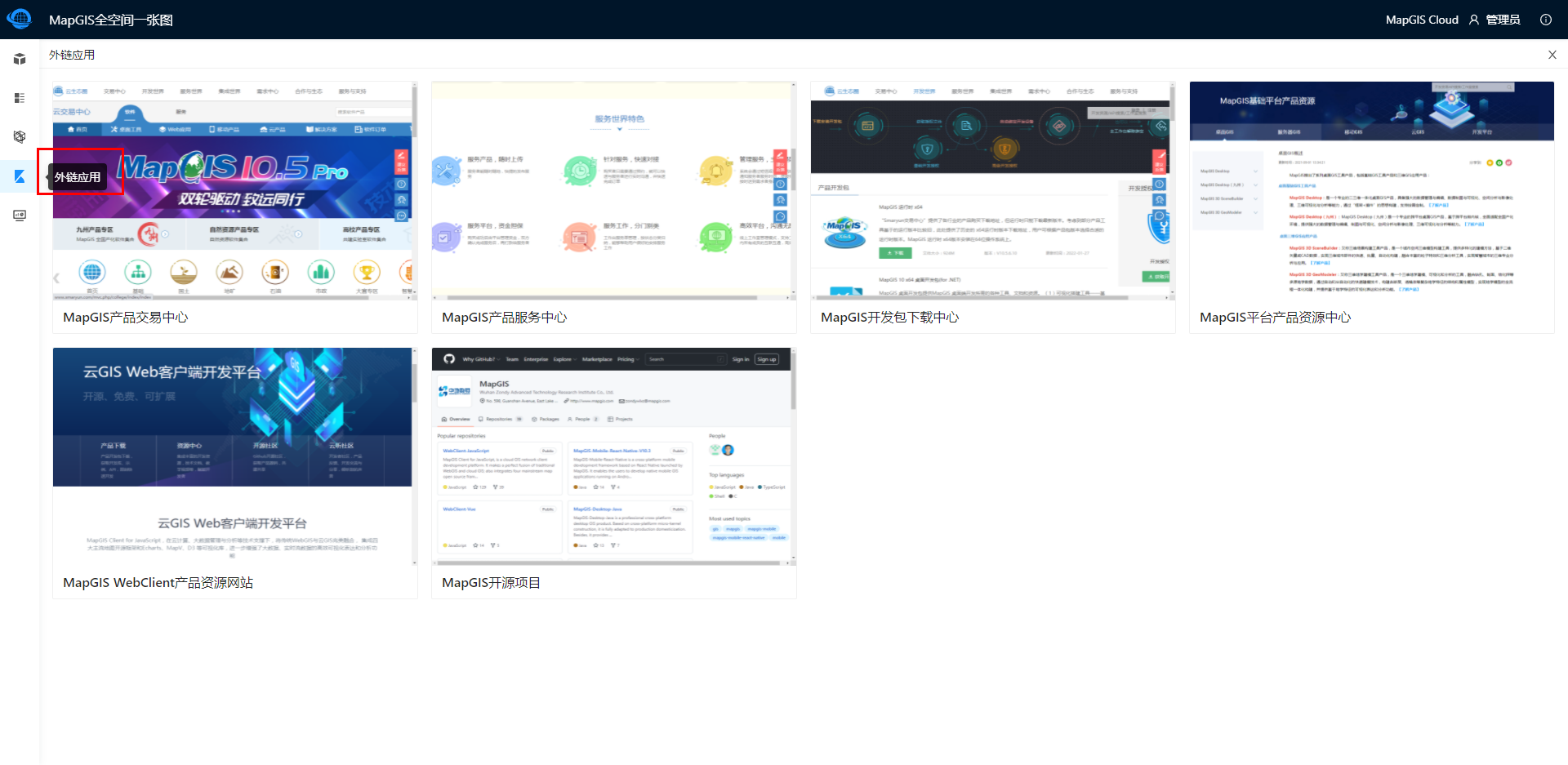The height and width of the screenshot is (765, 1568).
Task: Click the horizontal scrollbar of GitHub preview
Action: point(607,563)
